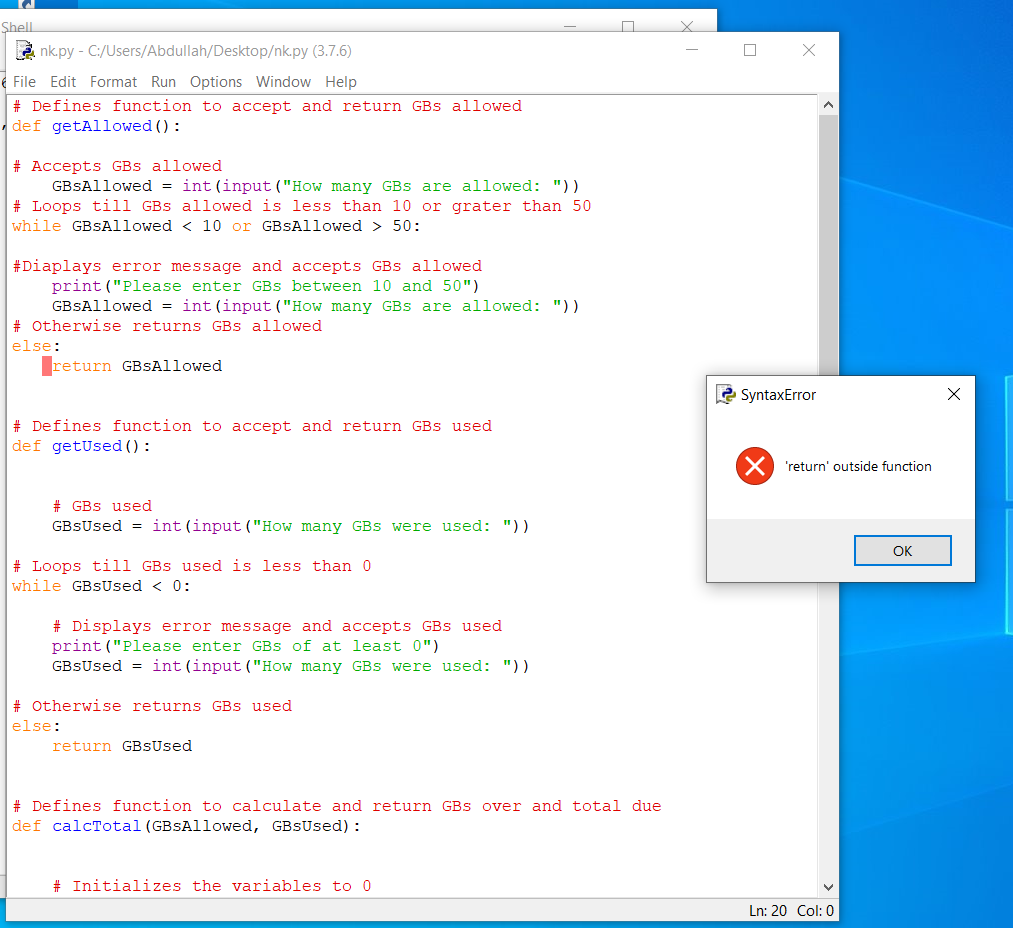
Task: Open the Format menu
Action: [x=113, y=82]
